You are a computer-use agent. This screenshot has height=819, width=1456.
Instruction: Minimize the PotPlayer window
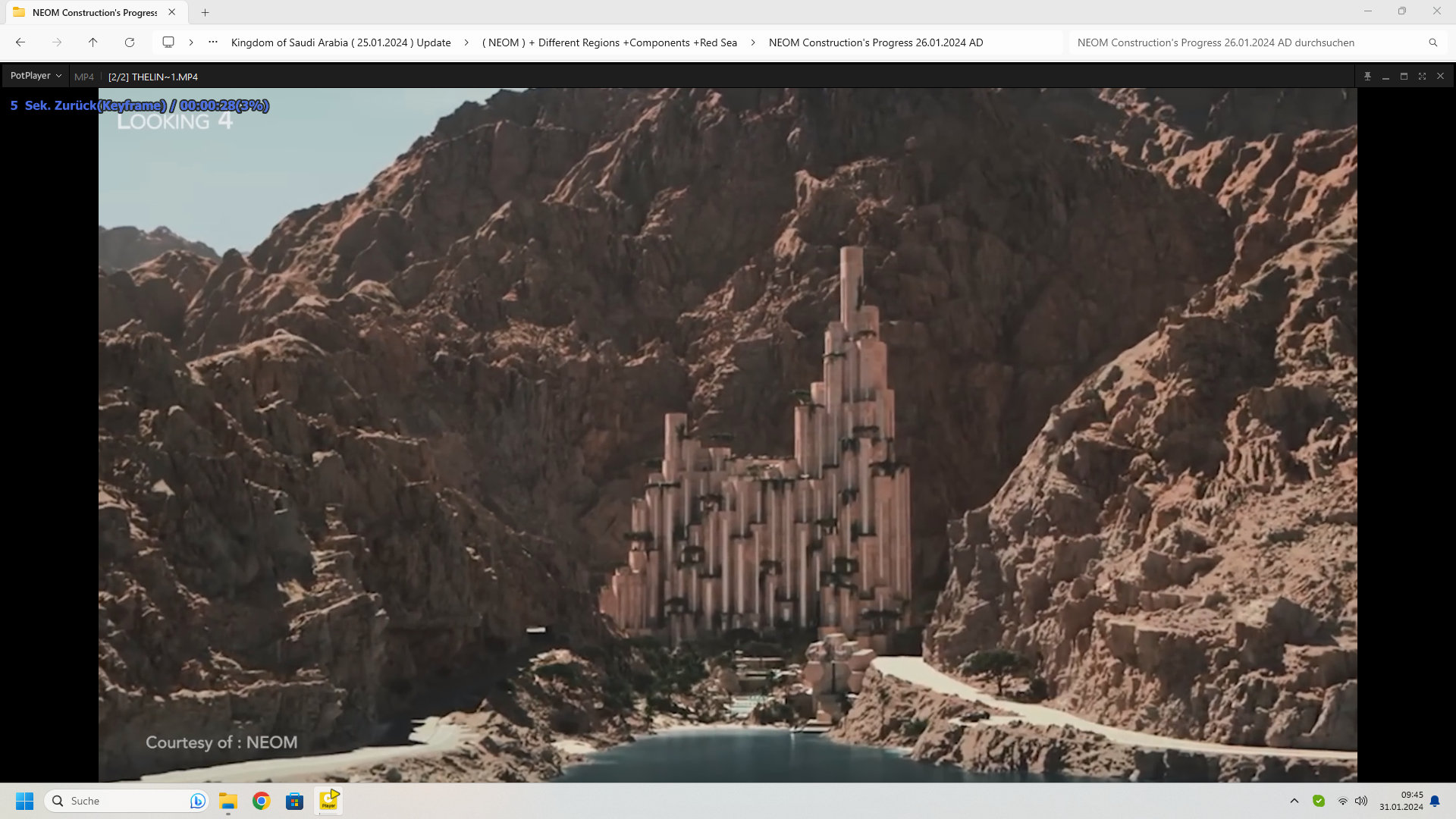1385,77
